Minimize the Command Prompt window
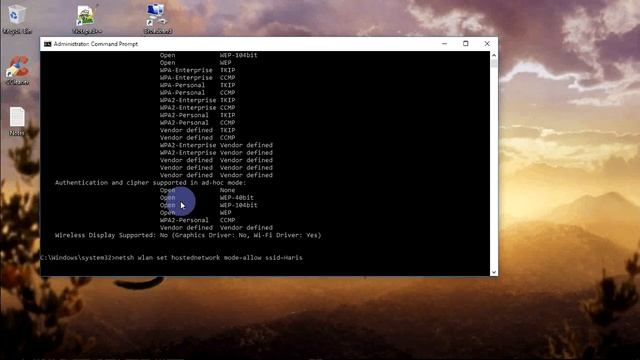This screenshot has width=640, height=360. 444,44
